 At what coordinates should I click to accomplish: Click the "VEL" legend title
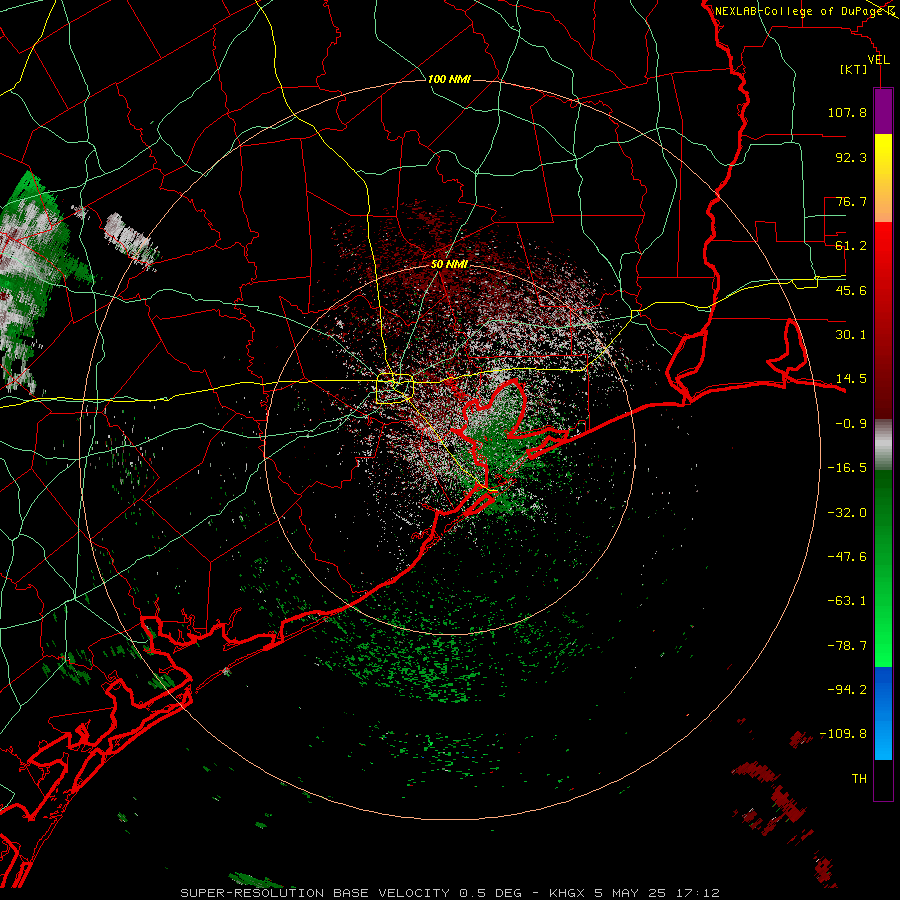(x=879, y=59)
